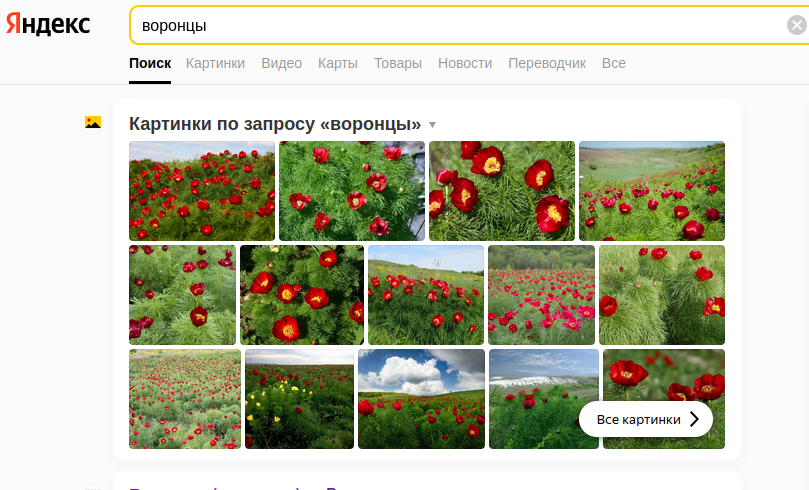
Task: Open the «Картинки по запросу «воронцы»» heading link
Action: point(275,124)
